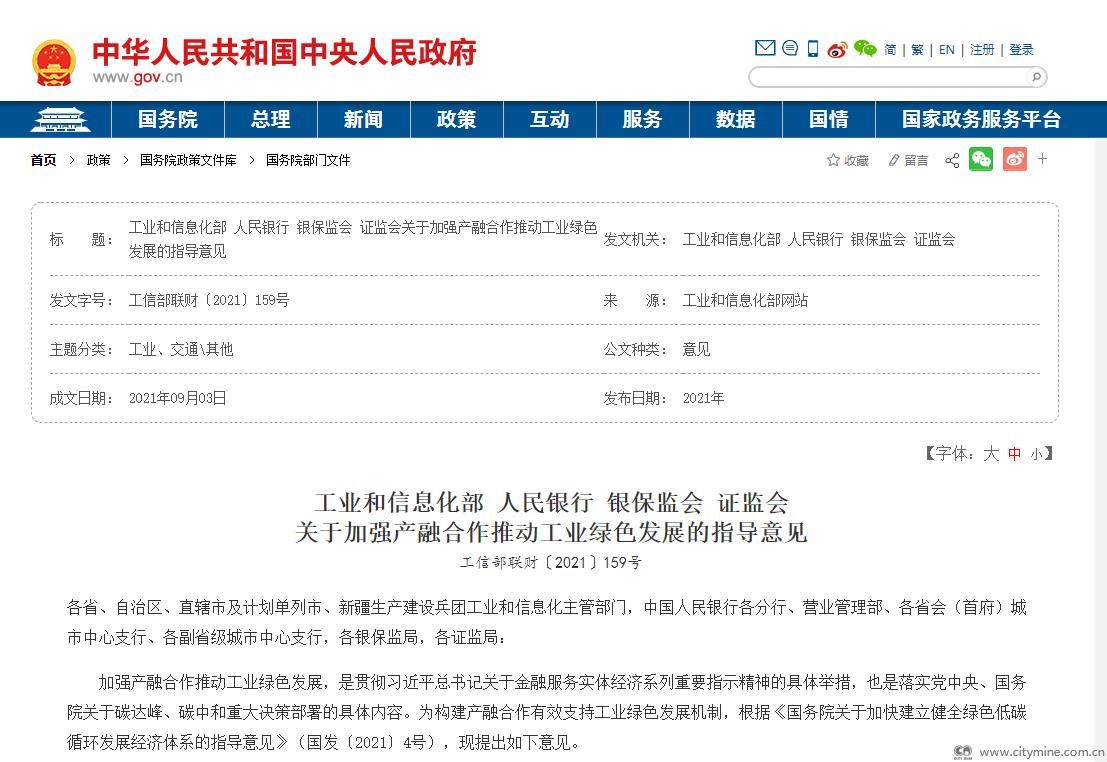Click the search magnifier icon
1107x762 pixels.
[x=1036, y=77]
